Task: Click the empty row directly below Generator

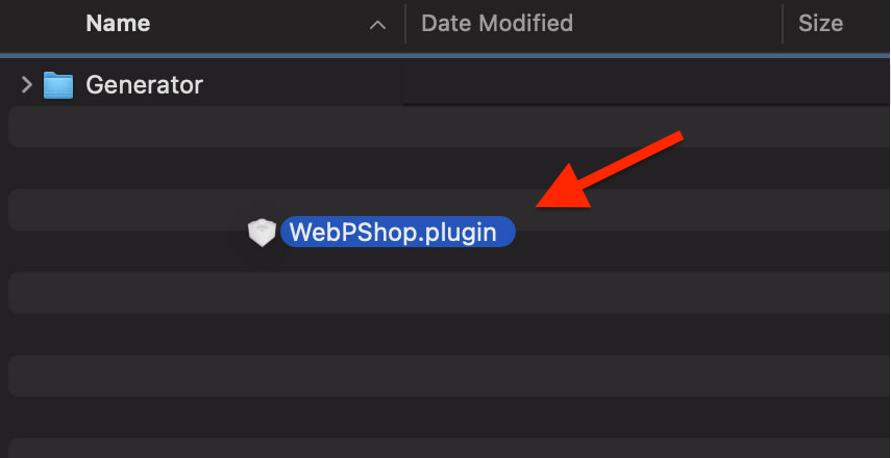Action: [x=445, y=128]
